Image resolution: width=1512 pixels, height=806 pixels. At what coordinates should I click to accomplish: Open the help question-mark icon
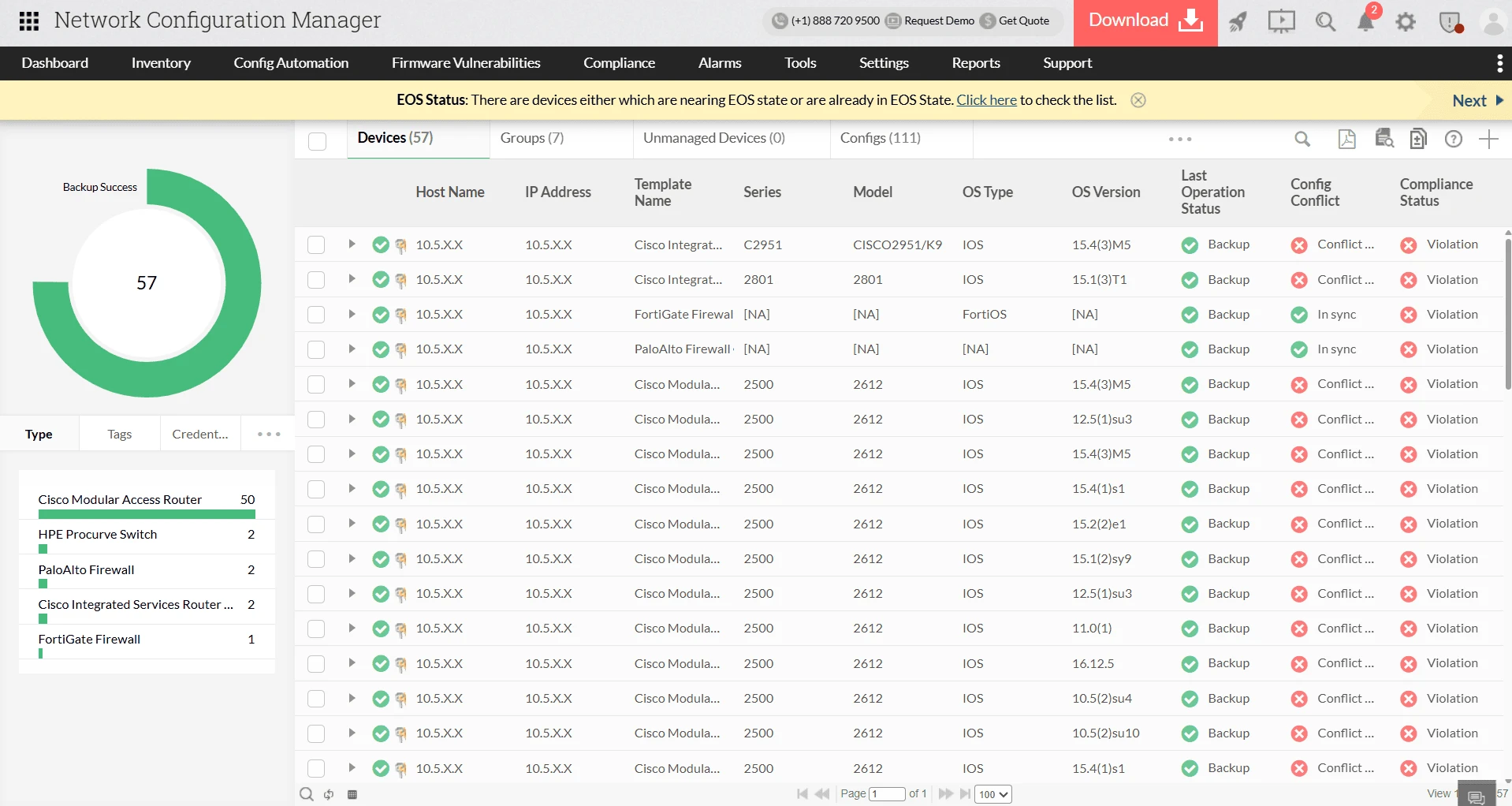click(1453, 139)
